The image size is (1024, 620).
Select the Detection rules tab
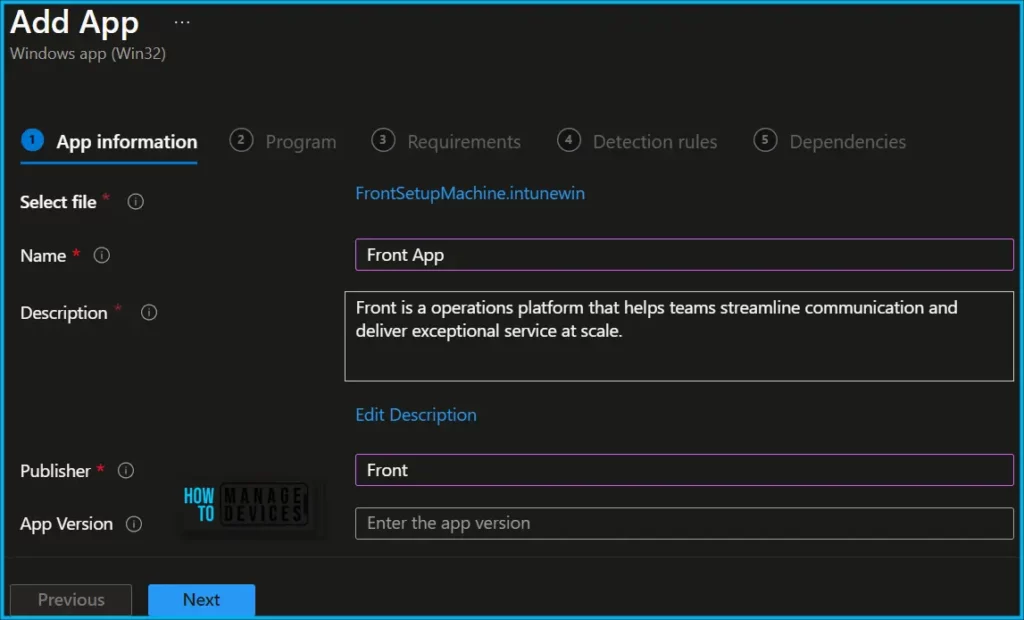(637, 142)
